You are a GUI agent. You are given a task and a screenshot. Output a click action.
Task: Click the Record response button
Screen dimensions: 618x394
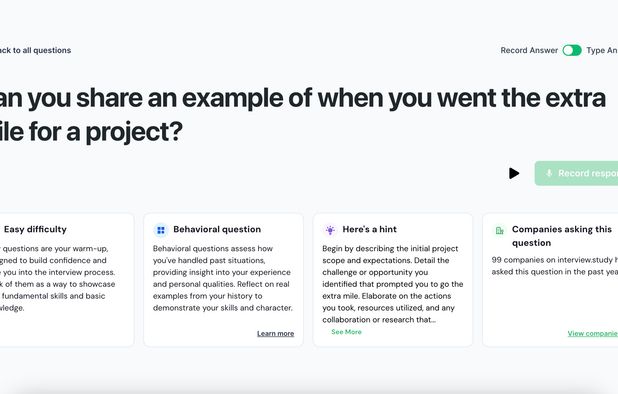coord(576,173)
